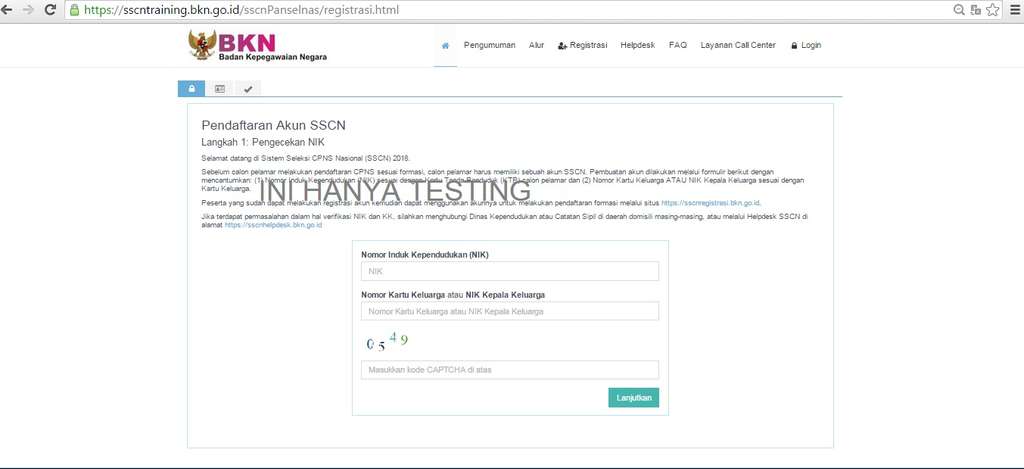Open the Login menu item
Image resolution: width=1024 pixels, height=469 pixels.
(x=806, y=45)
